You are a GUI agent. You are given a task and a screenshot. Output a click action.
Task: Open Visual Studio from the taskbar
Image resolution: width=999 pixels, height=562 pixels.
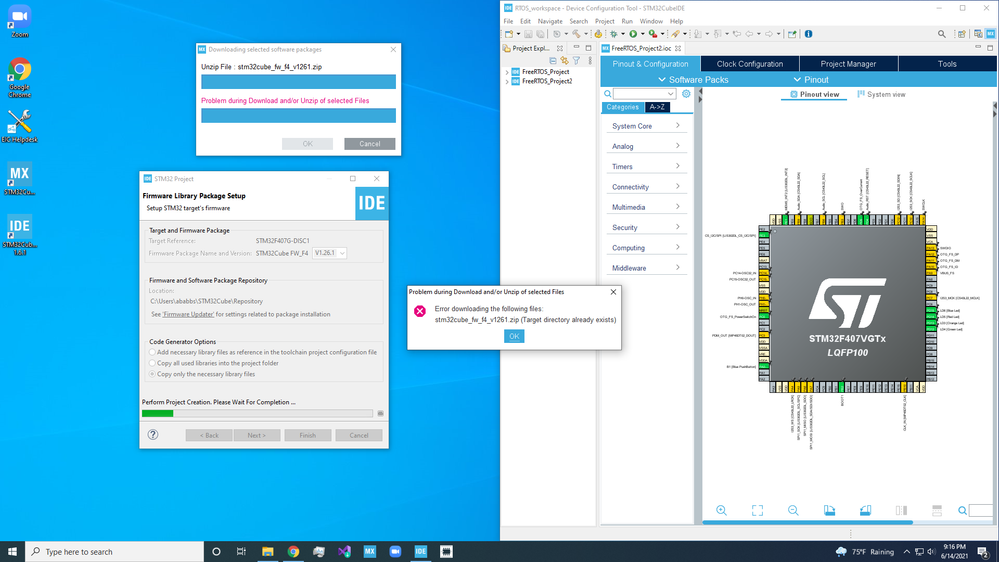click(344, 552)
